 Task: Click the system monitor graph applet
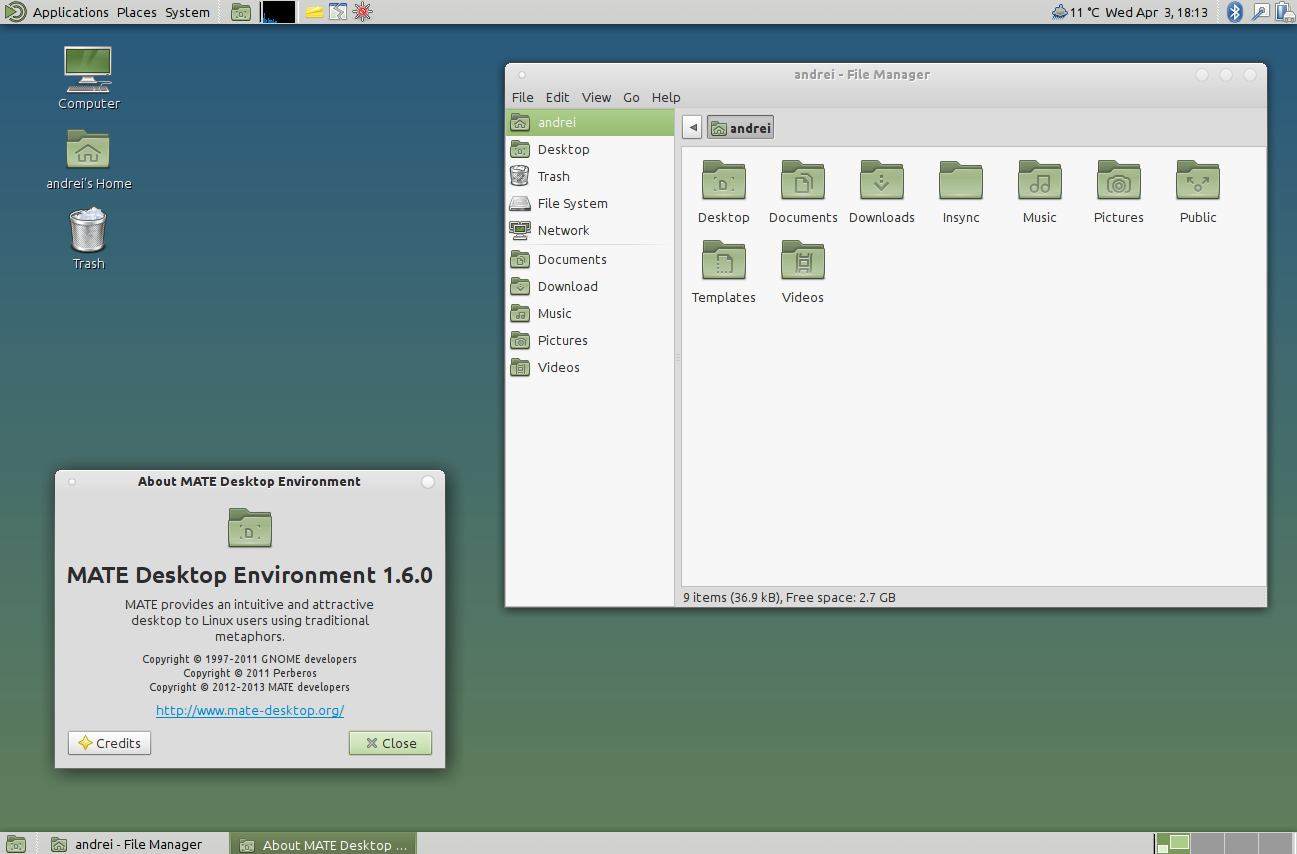point(278,12)
